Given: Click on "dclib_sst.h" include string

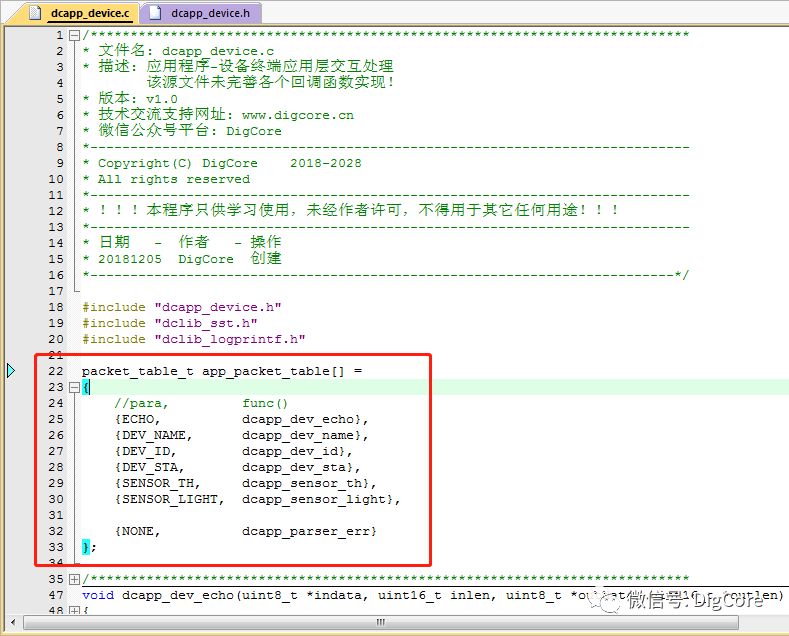Looking at the screenshot, I should (206, 323).
